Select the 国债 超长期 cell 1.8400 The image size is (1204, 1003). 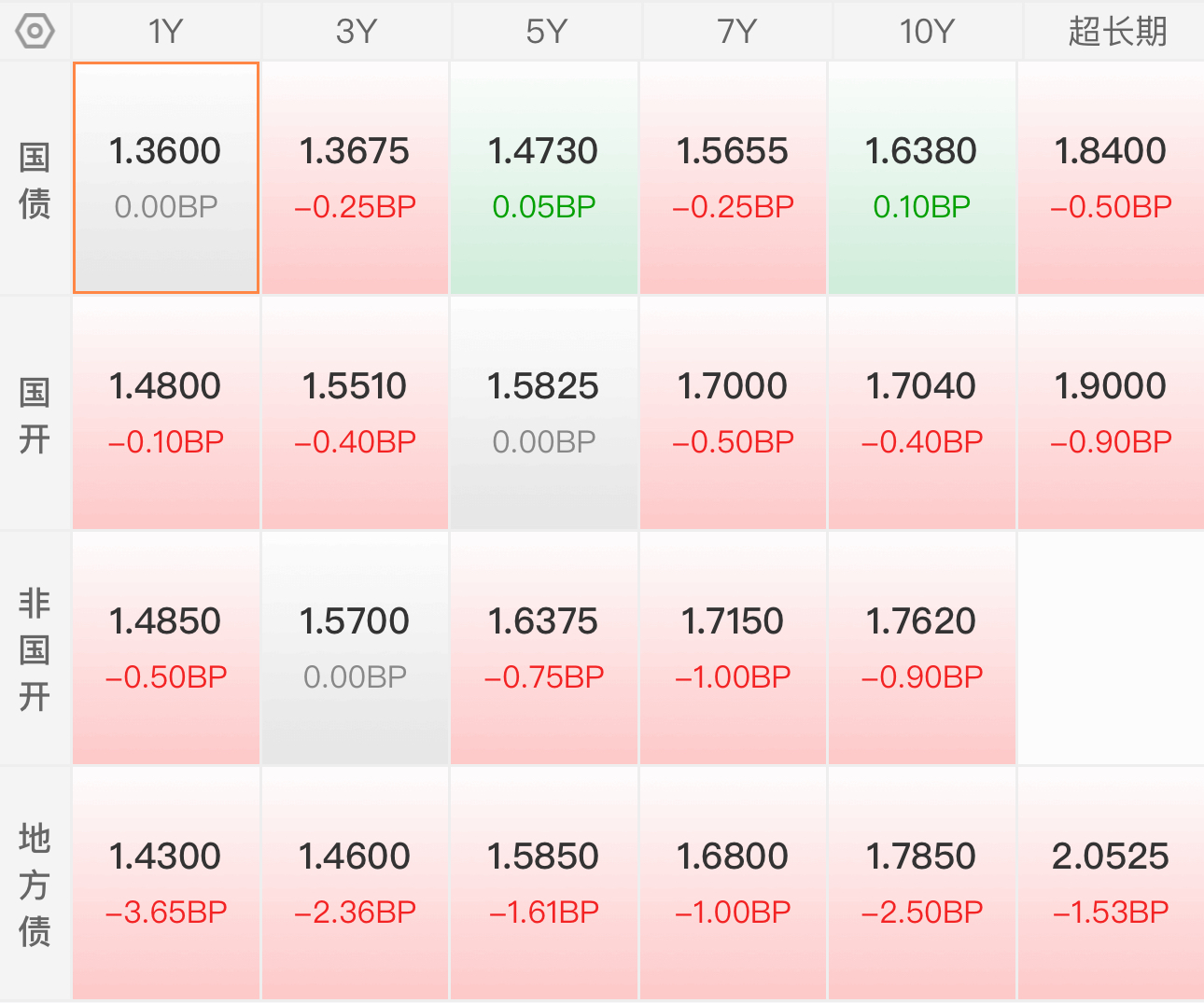(1111, 178)
